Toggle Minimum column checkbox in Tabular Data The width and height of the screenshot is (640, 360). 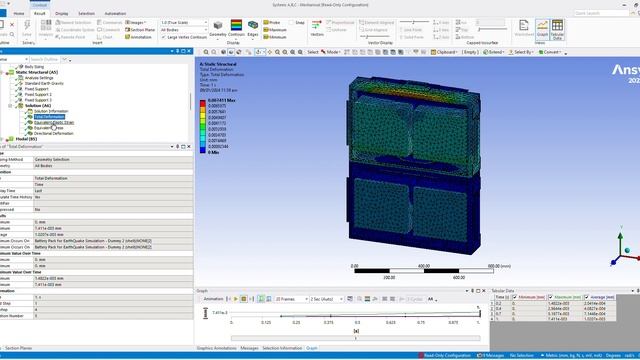(515, 297)
